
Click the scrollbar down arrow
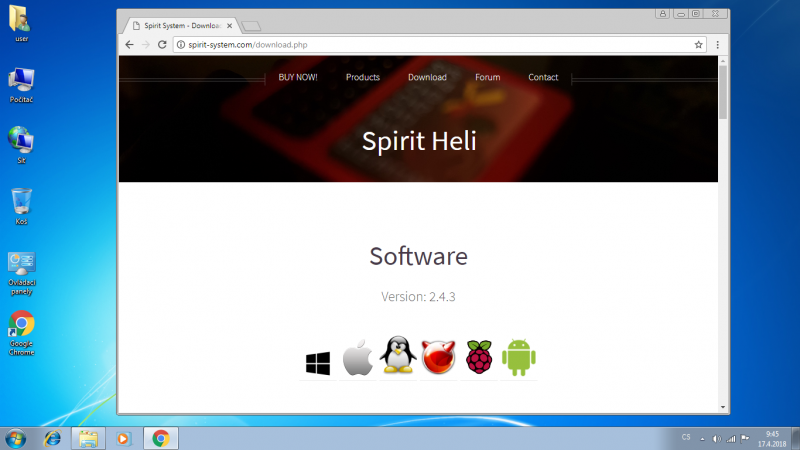tap(723, 407)
